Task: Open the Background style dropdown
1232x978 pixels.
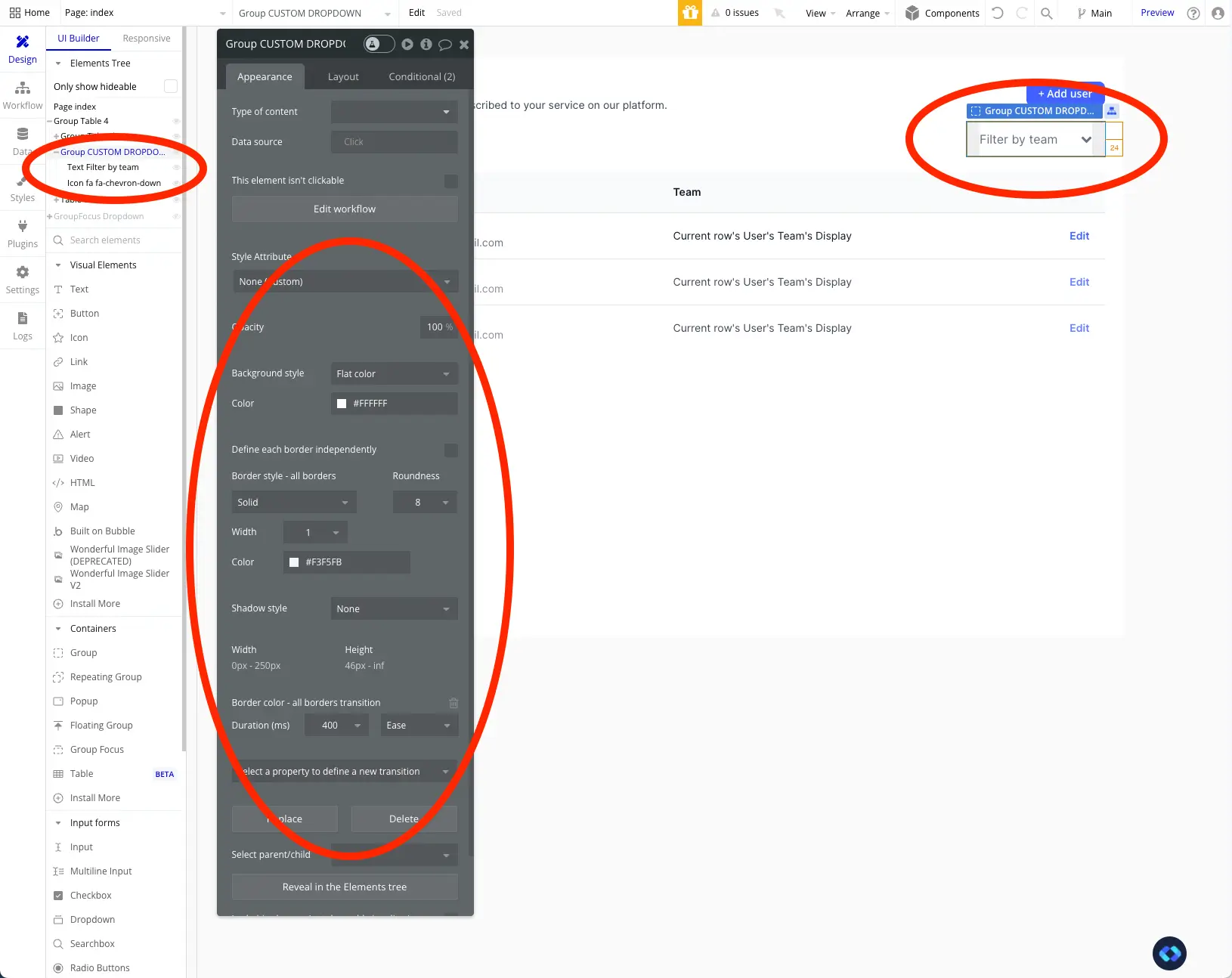Action: click(x=392, y=373)
